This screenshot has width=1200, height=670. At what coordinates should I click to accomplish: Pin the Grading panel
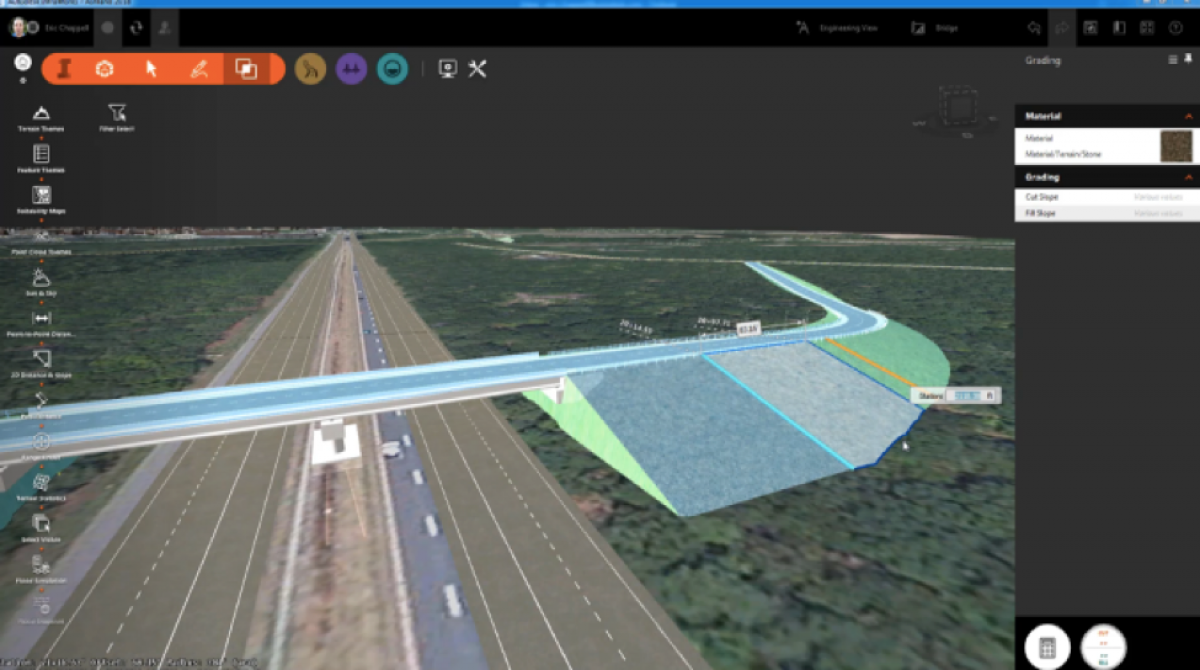(x=1188, y=60)
